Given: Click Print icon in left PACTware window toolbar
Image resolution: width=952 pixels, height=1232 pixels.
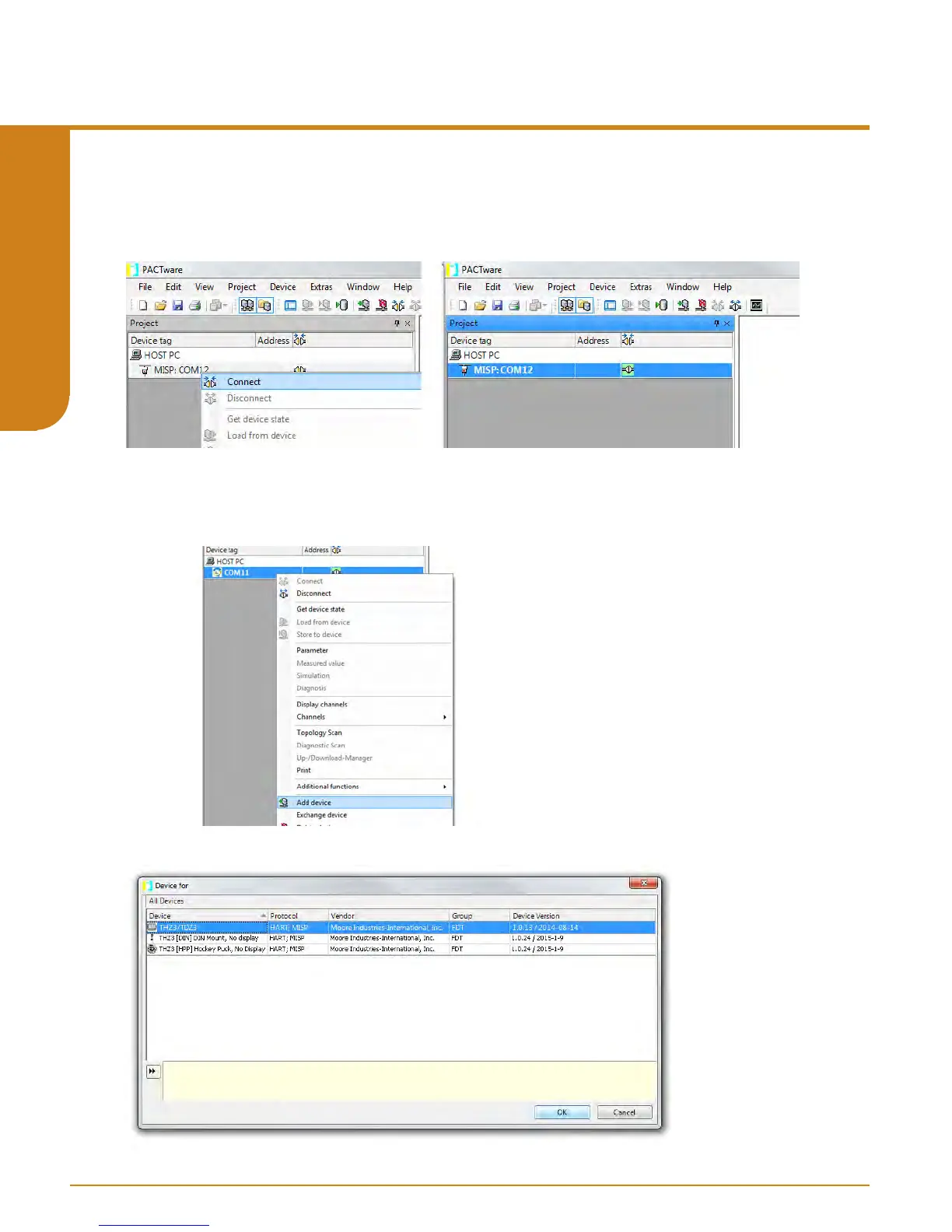Looking at the screenshot, I should pyautogui.click(x=194, y=306).
